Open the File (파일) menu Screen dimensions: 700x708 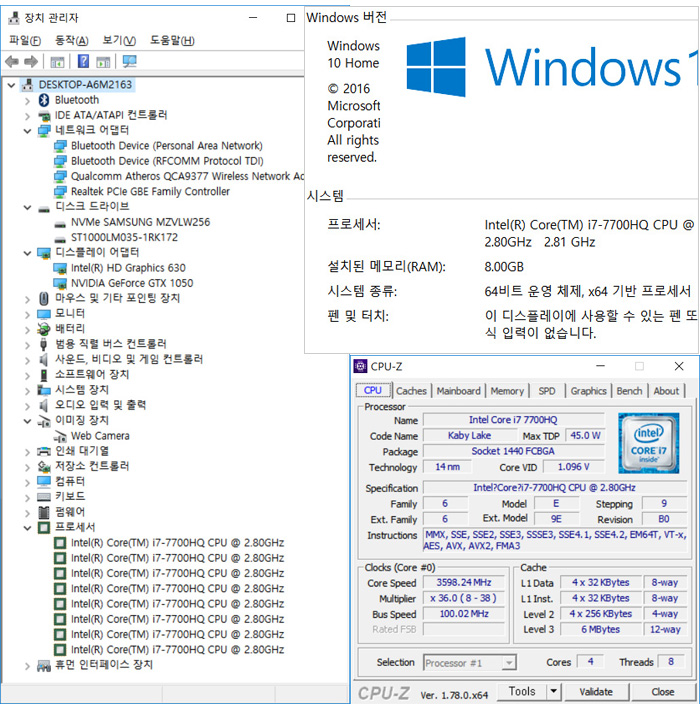pyautogui.click(x=25, y=41)
